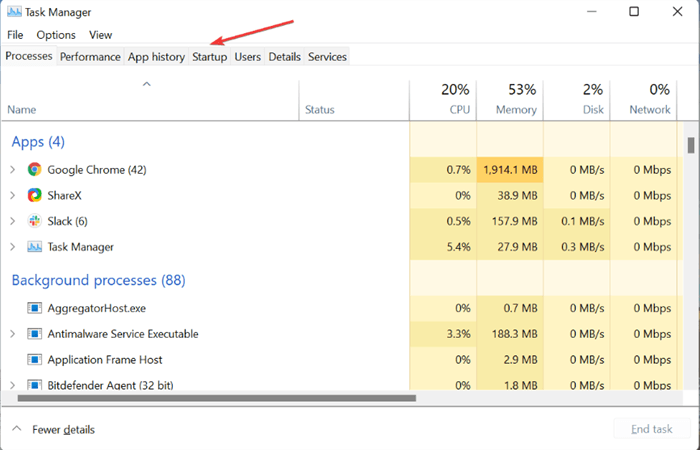Click Slack's 157.9 MB memory cell
The width and height of the screenshot is (700, 450).
pyautogui.click(x=510, y=221)
